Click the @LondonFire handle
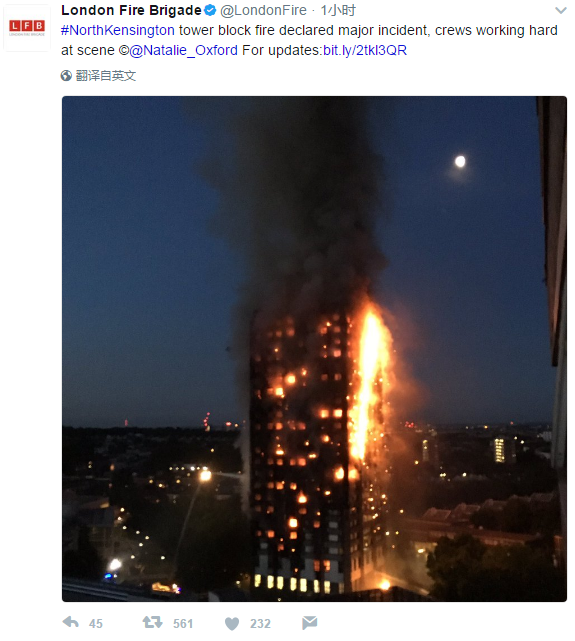575x641 pixels. coord(263,10)
